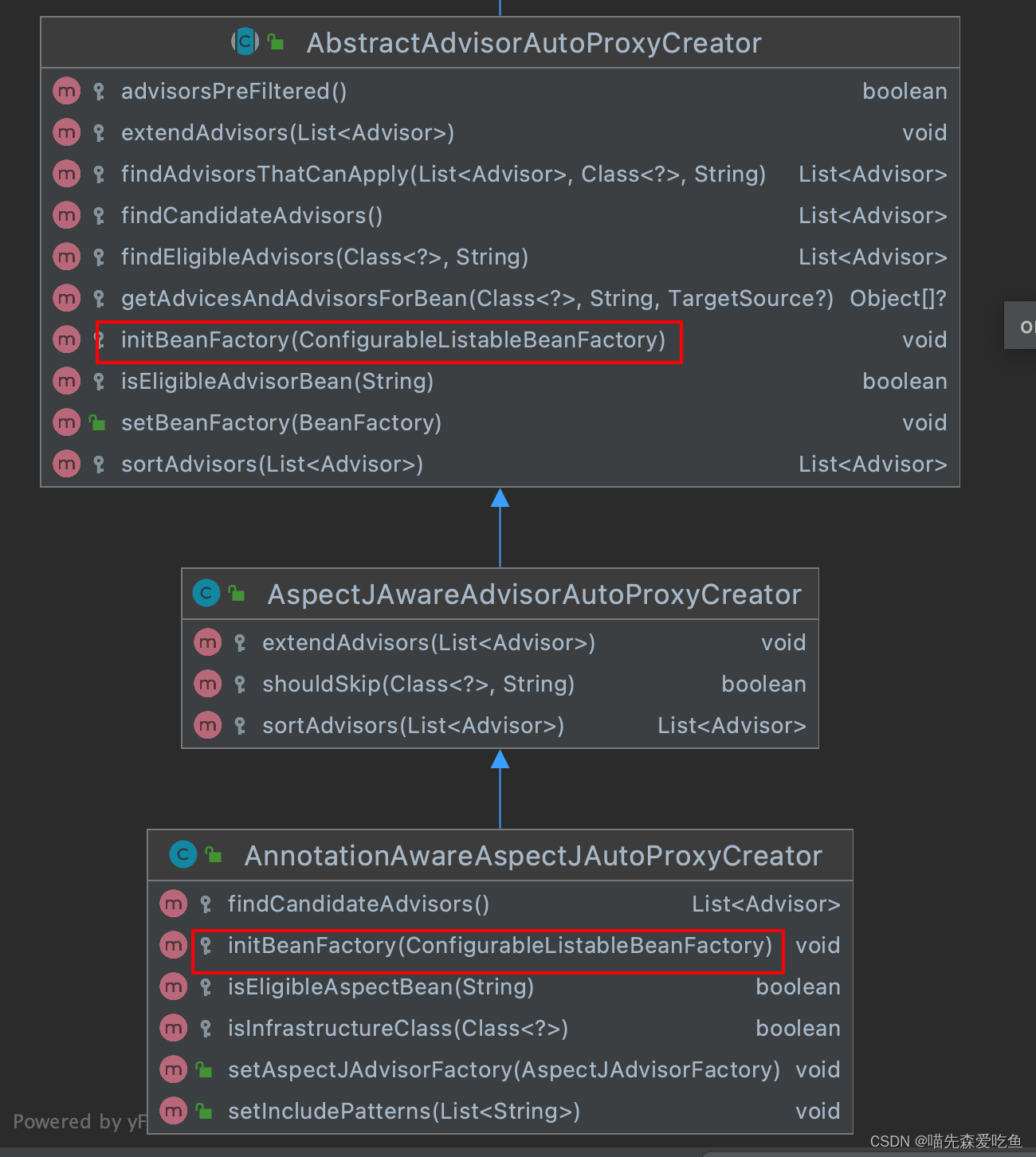This screenshot has width=1036, height=1157.
Task: Select initBeanFactory method in AnnotationAwareAspectJAutoProxyCreator
Action: (x=500, y=945)
